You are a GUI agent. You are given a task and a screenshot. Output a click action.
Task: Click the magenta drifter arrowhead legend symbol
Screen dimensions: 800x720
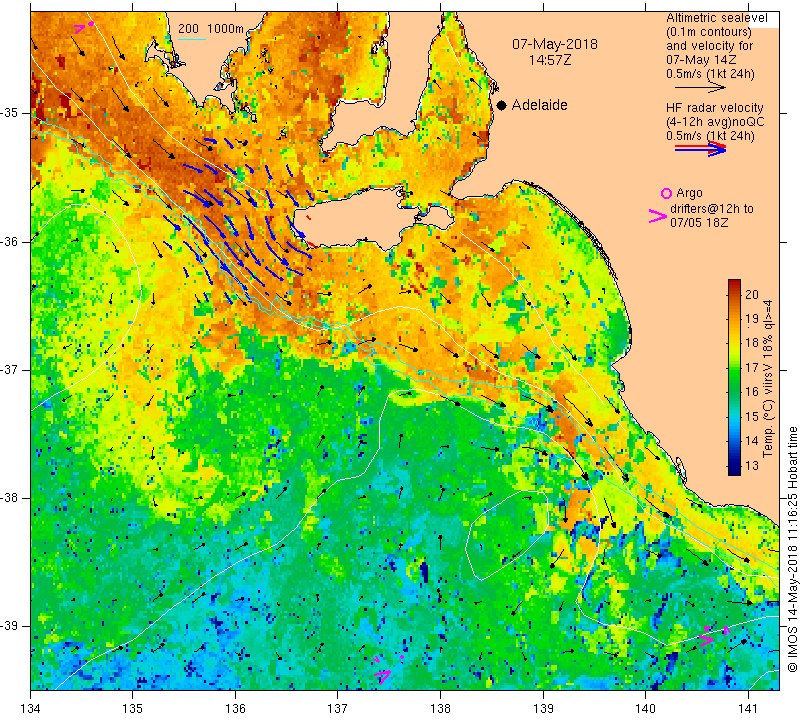[657, 216]
